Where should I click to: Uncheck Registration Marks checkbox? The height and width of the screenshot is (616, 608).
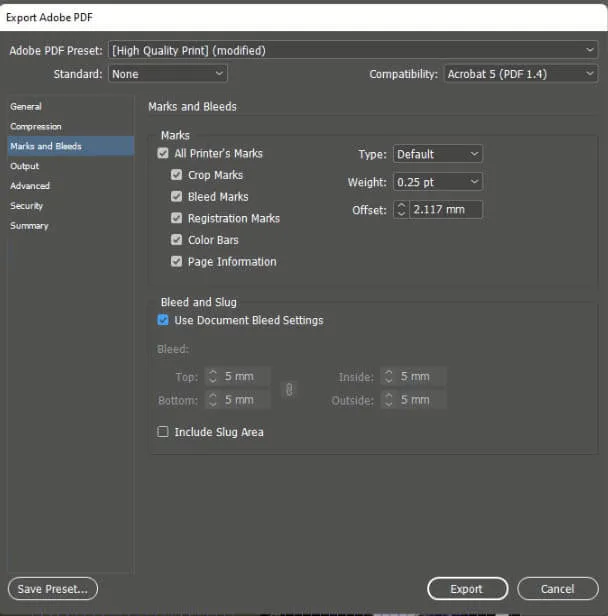177,218
